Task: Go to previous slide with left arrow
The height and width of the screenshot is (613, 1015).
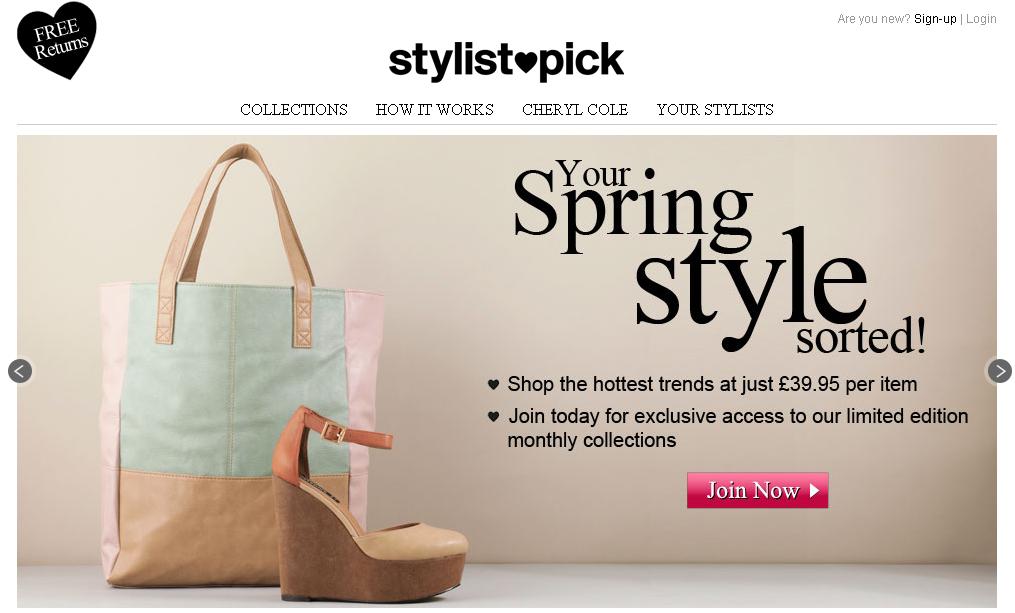Action: (20, 371)
